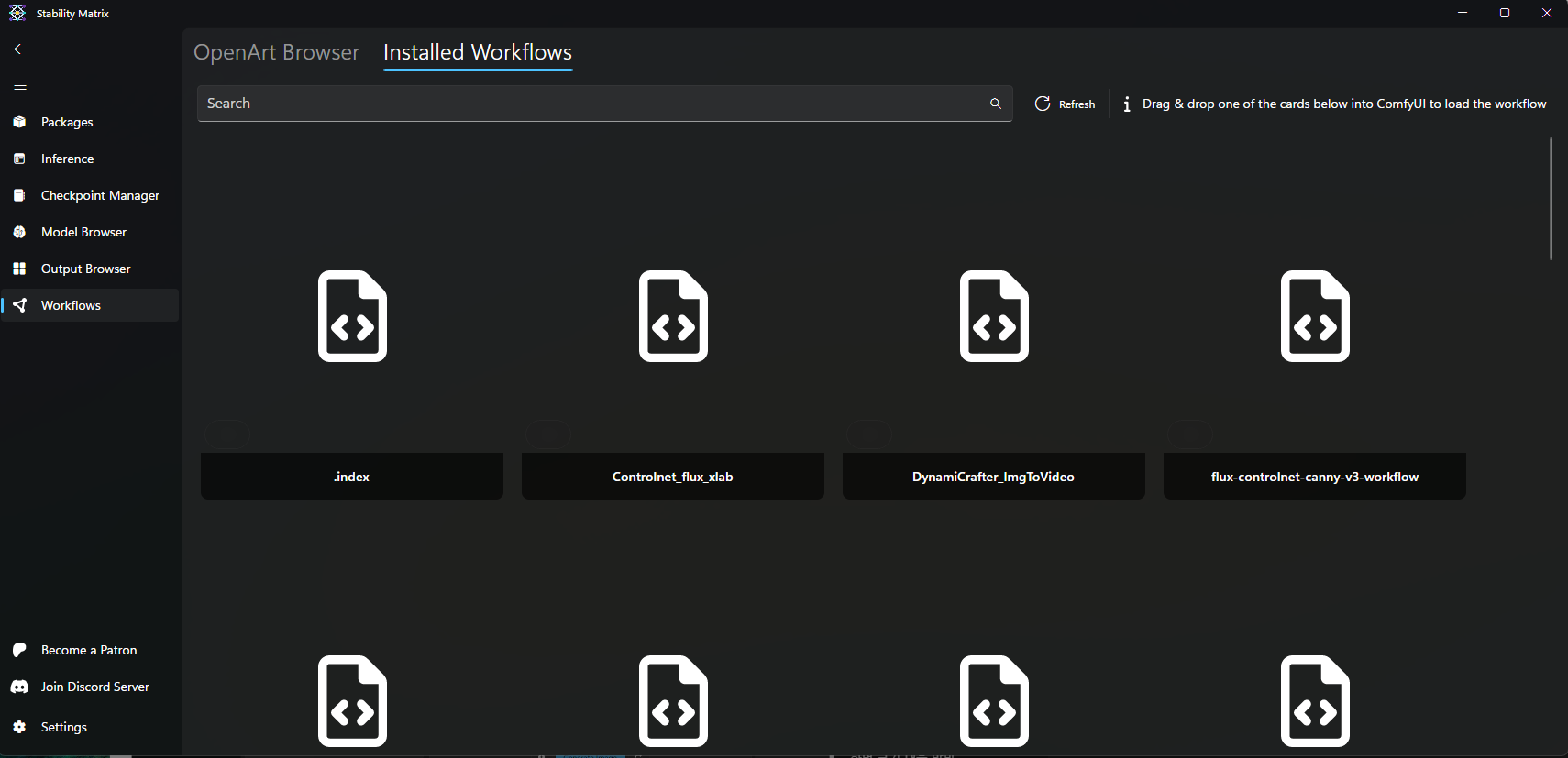This screenshot has width=1568, height=758.
Task: Go back with the arrow icon
Action: point(20,49)
